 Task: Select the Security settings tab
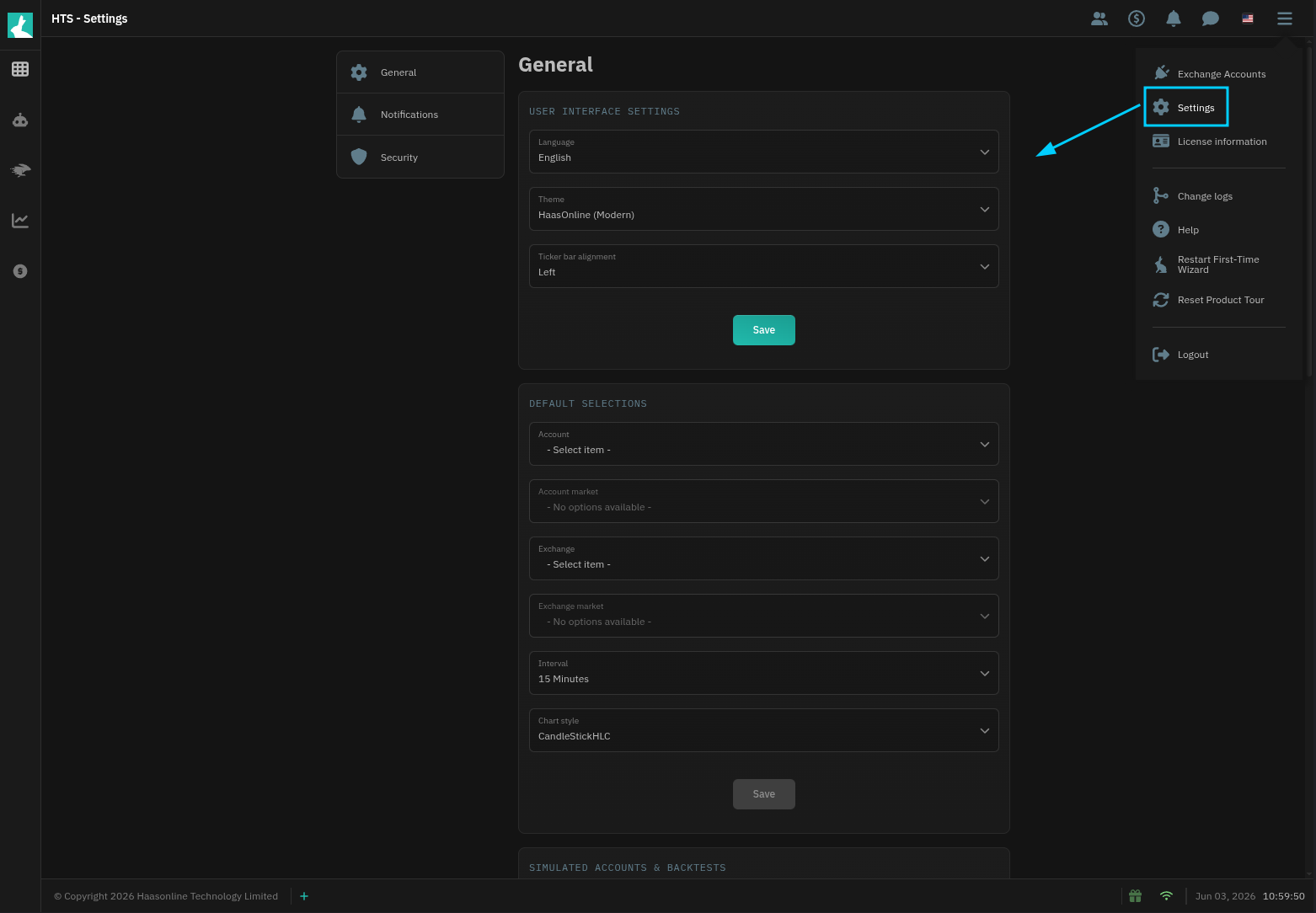pyautogui.click(x=420, y=157)
